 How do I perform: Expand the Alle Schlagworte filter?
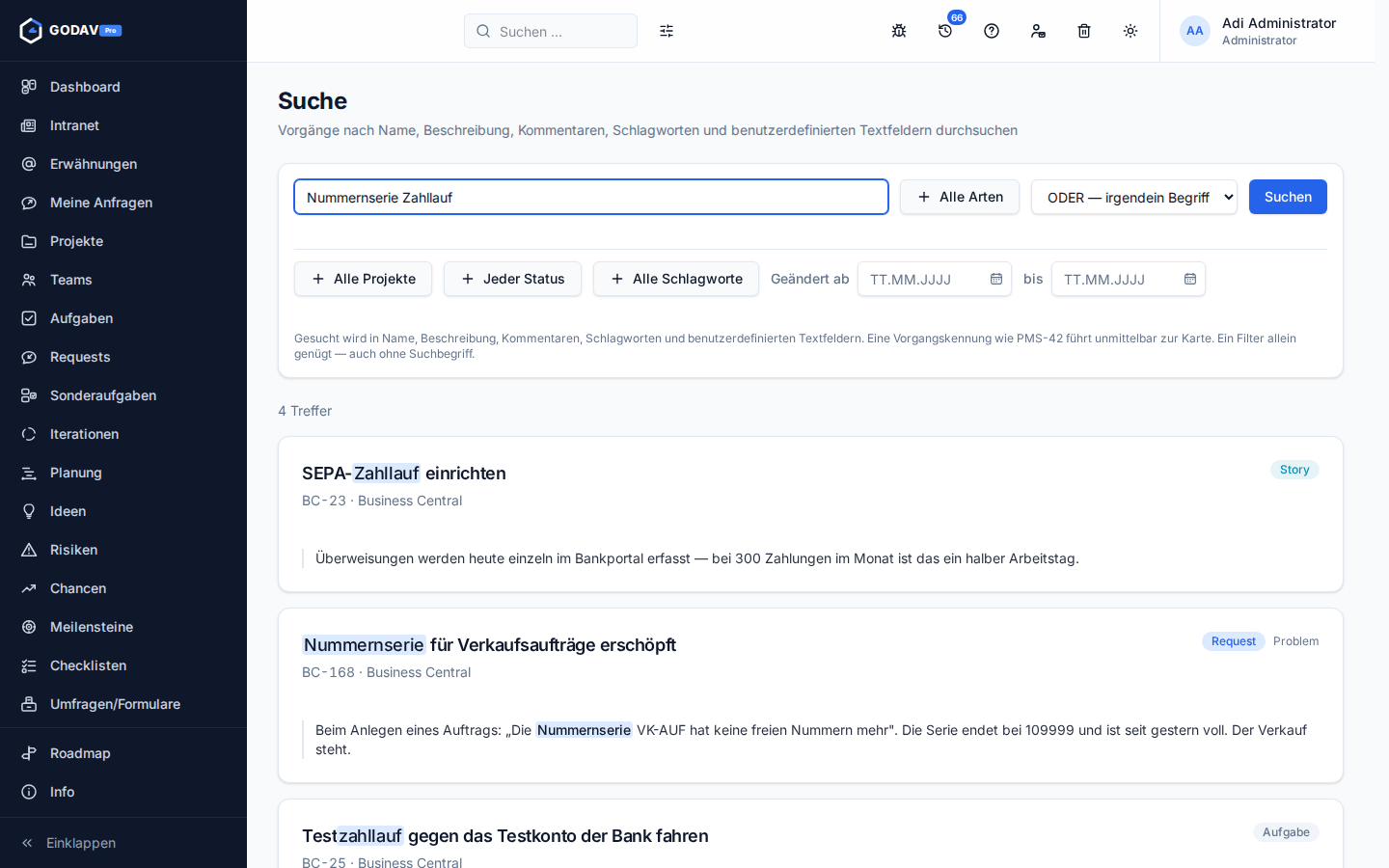pos(676,279)
